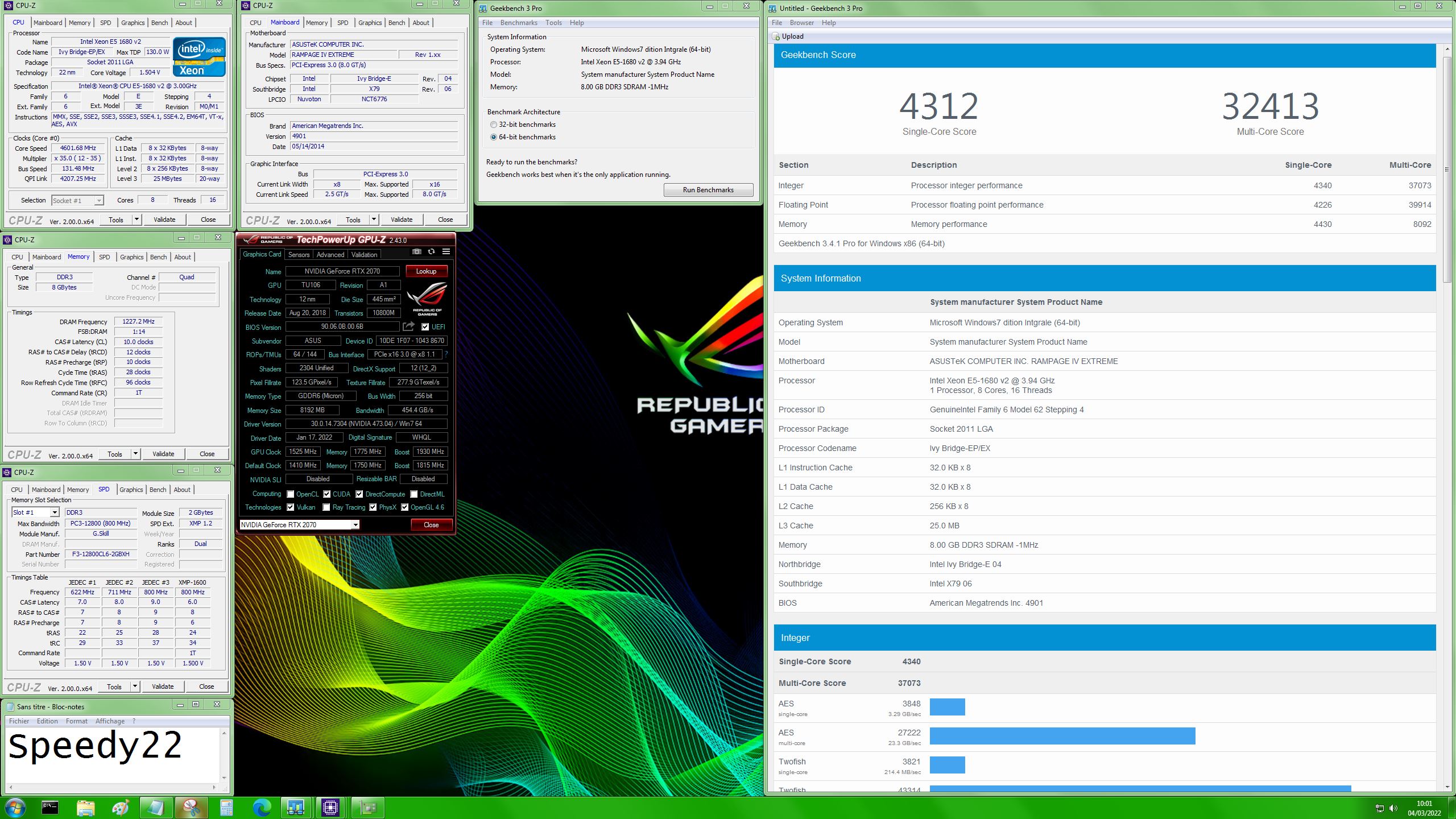Toggle the DirectML checkbox
Image resolution: width=1456 pixels, height=819 pixels.
point(413,494)
